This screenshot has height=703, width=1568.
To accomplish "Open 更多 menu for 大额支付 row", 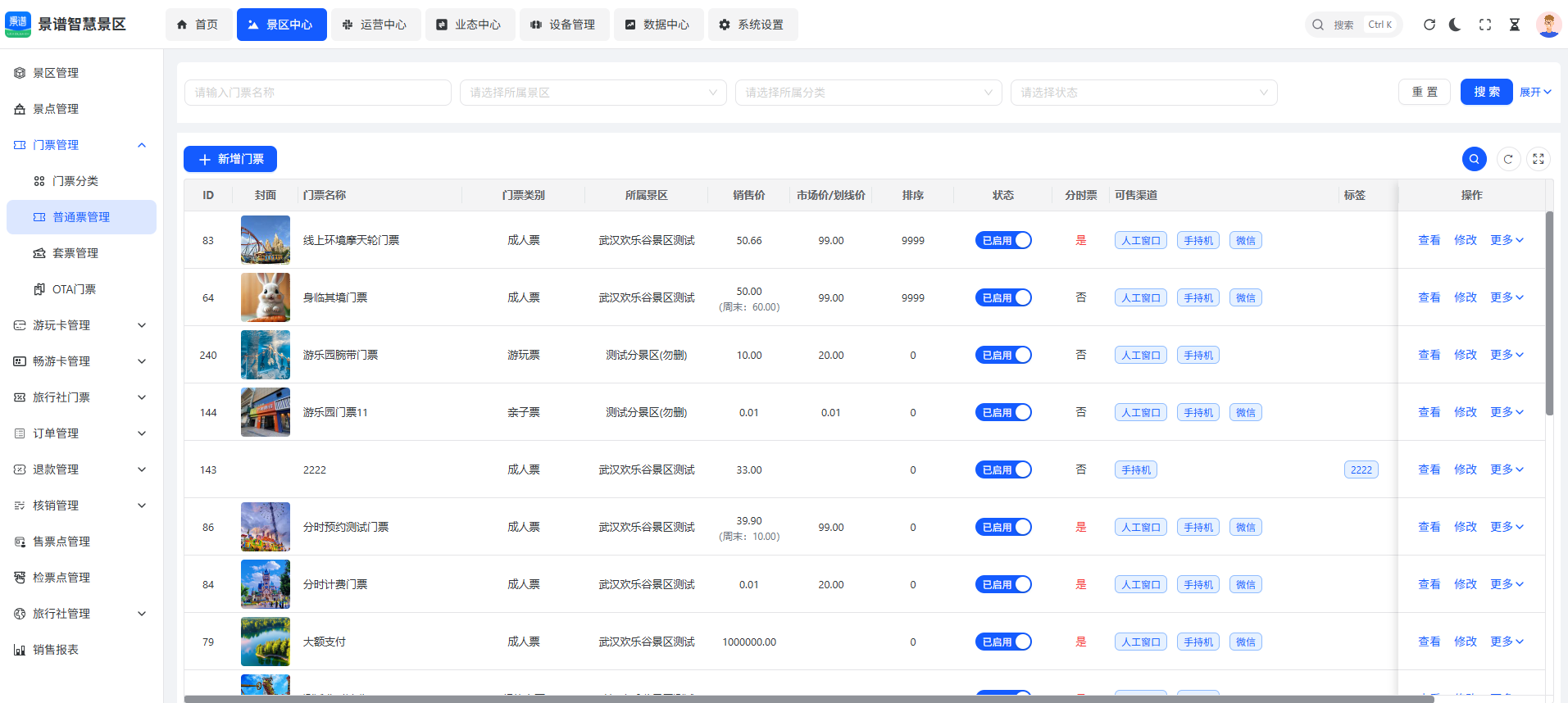I will [1507, 642].
